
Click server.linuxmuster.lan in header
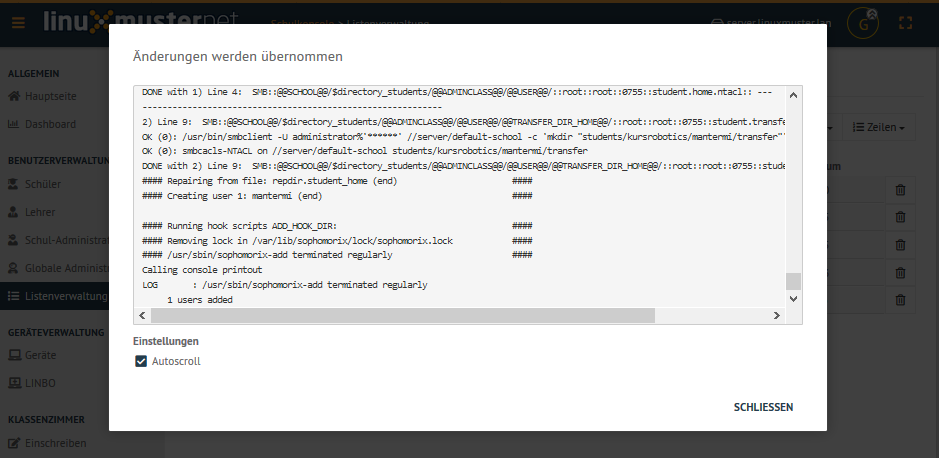point(770,23)
